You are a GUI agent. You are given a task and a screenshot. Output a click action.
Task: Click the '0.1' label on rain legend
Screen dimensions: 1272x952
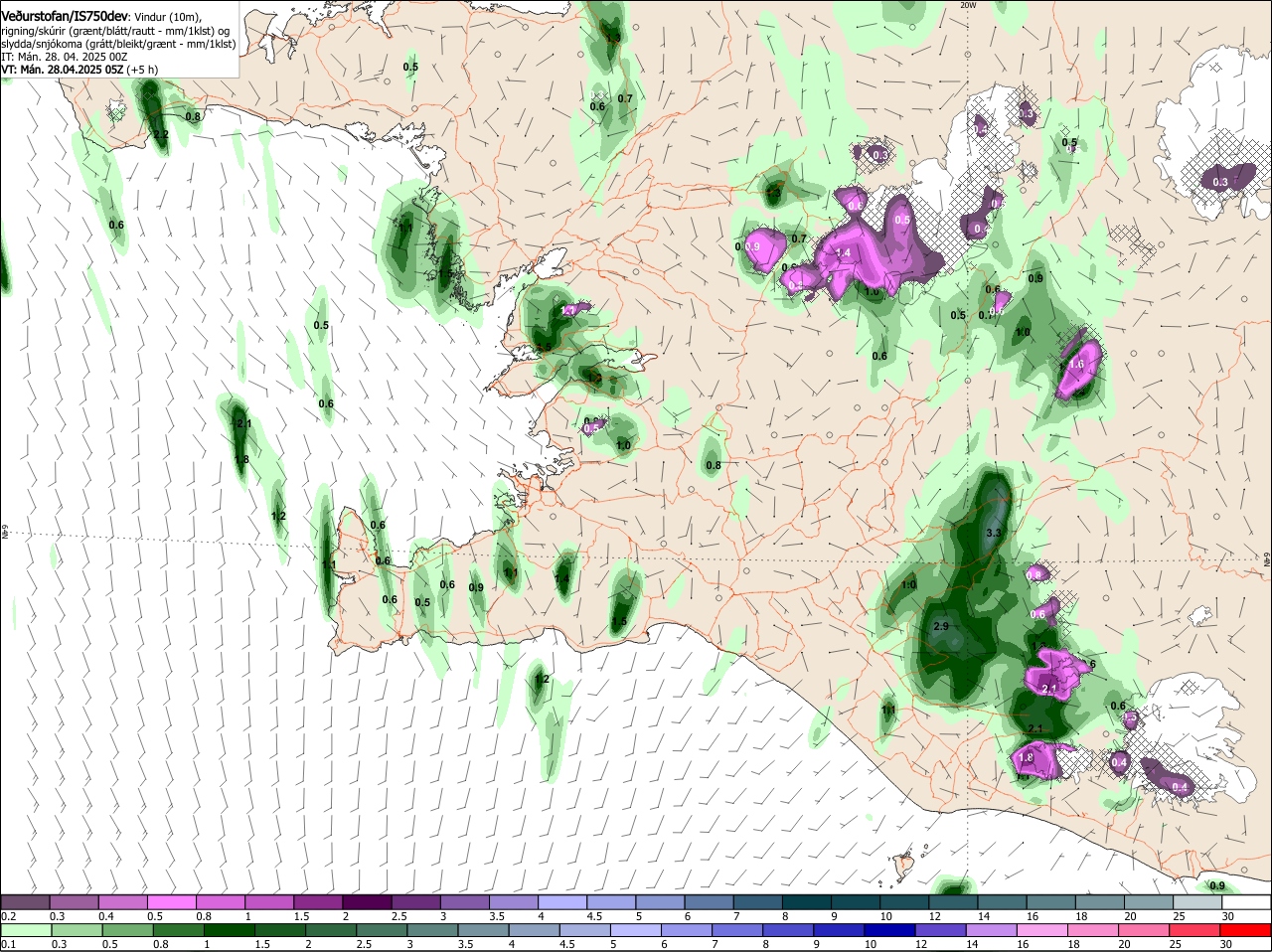[x=8, y=944]
